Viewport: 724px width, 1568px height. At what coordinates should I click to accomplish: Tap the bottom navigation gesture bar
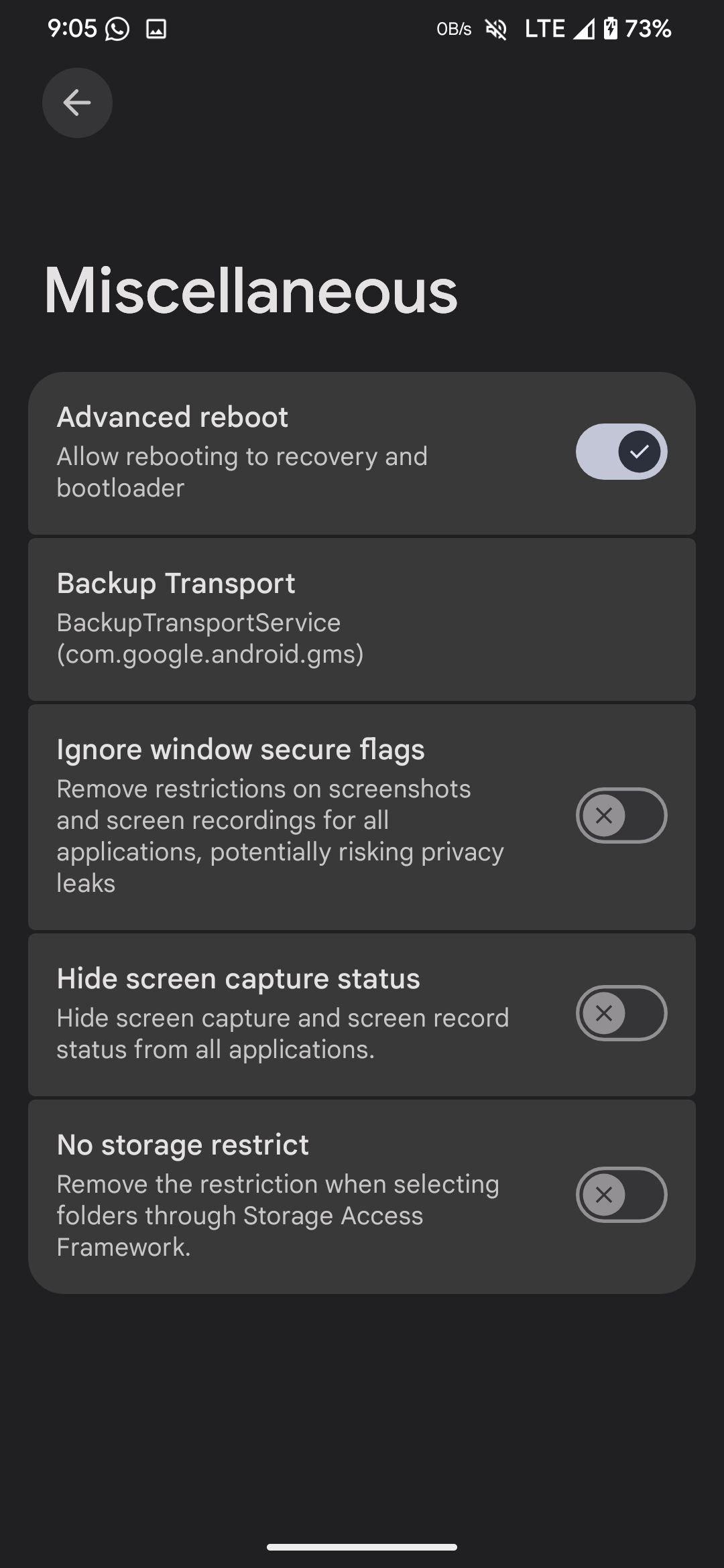362,1547
